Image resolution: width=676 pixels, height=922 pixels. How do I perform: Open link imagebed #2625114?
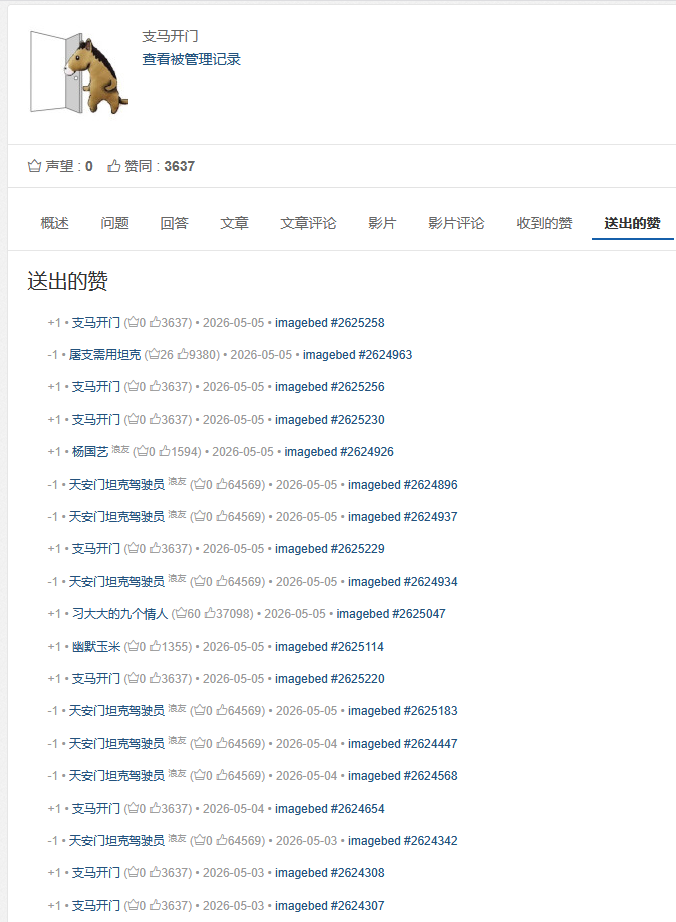click(x=330, y=647)
